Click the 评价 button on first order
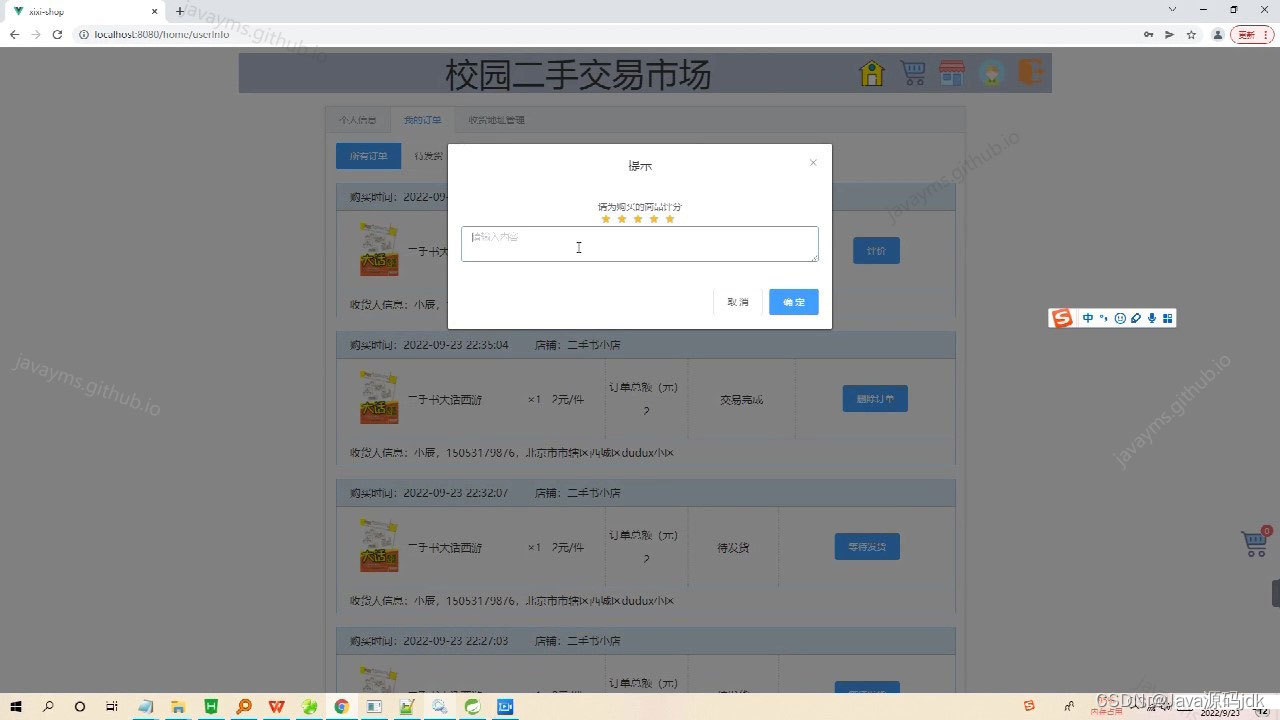The width and height of the screenshot is (1280, 720). pos(876,251)
